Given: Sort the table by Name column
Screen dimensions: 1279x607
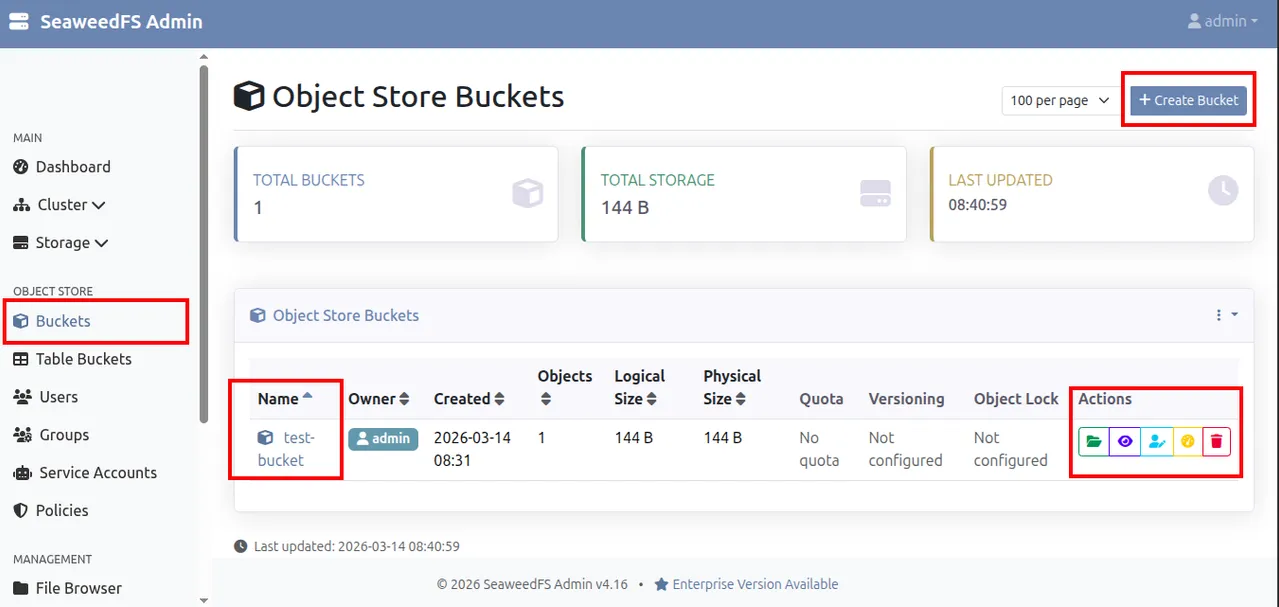Looking at the screenshot, I should [285, 398].
